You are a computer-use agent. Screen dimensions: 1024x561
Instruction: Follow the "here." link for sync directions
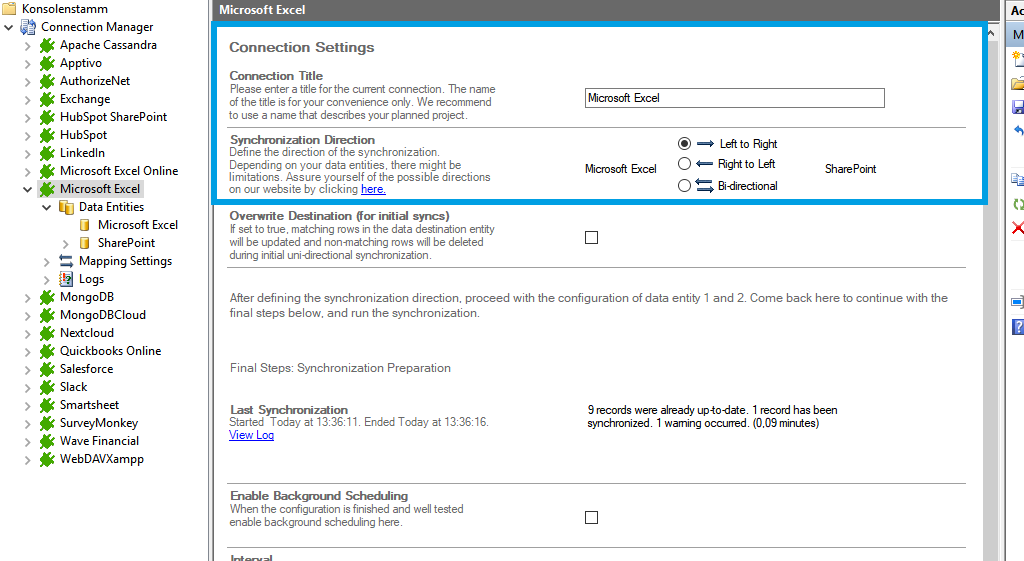(x=373, y=189)
